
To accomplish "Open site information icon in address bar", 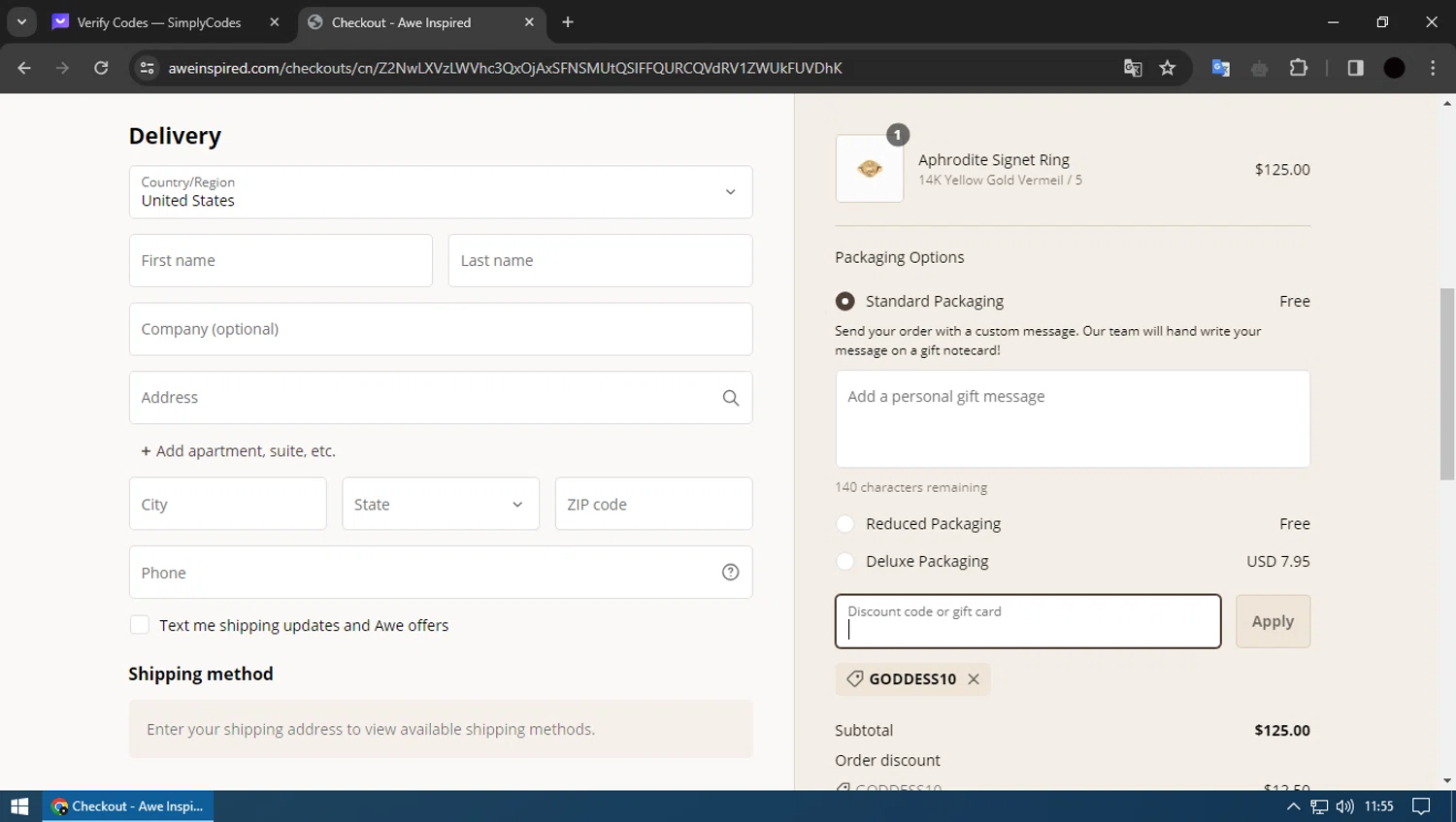I will 148,68.
